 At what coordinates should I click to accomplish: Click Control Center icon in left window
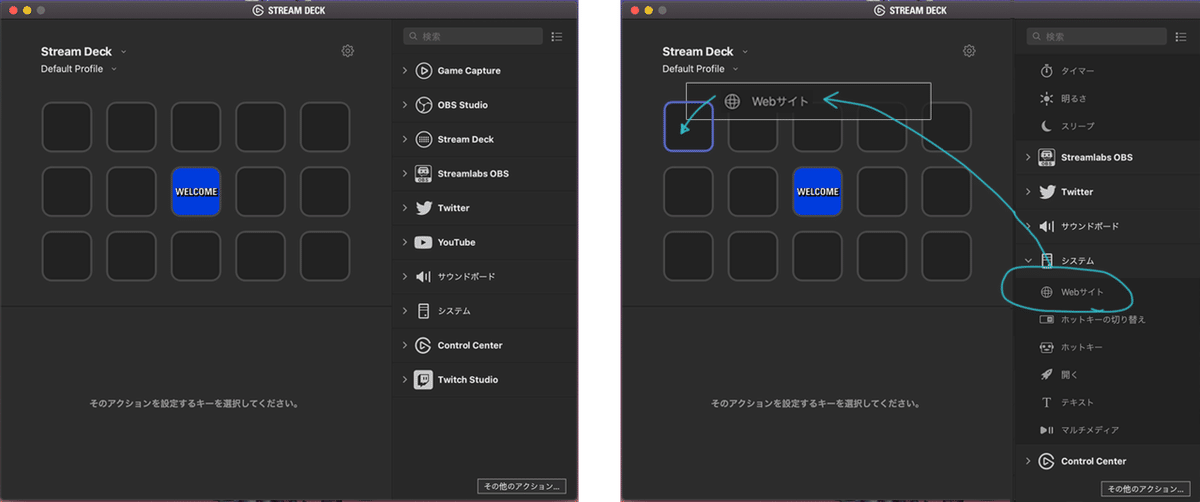tap(423, 345)
